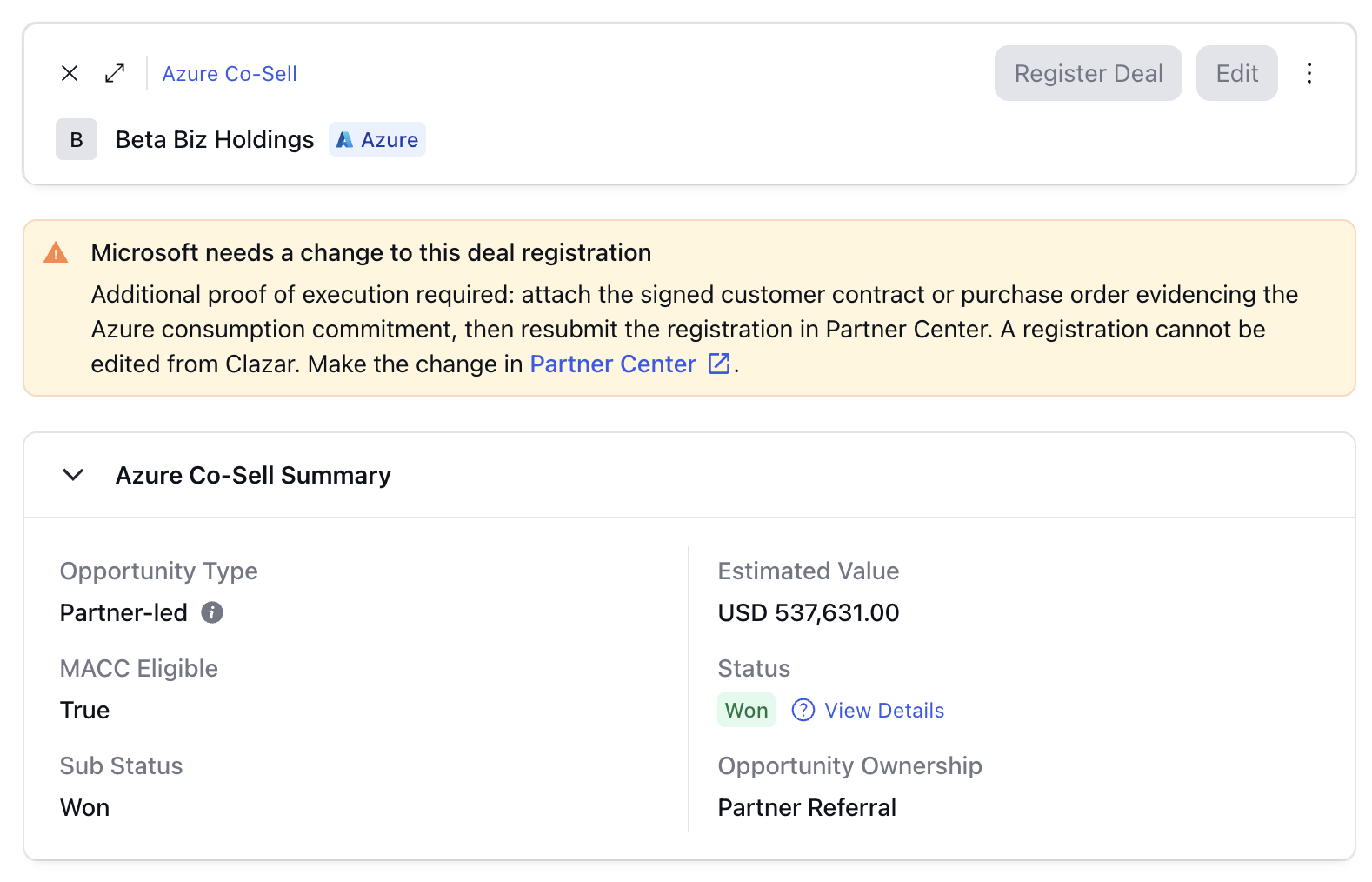Click the status help question icon
The height and width of the screenshot is (882, 1372).
[803, 710]
